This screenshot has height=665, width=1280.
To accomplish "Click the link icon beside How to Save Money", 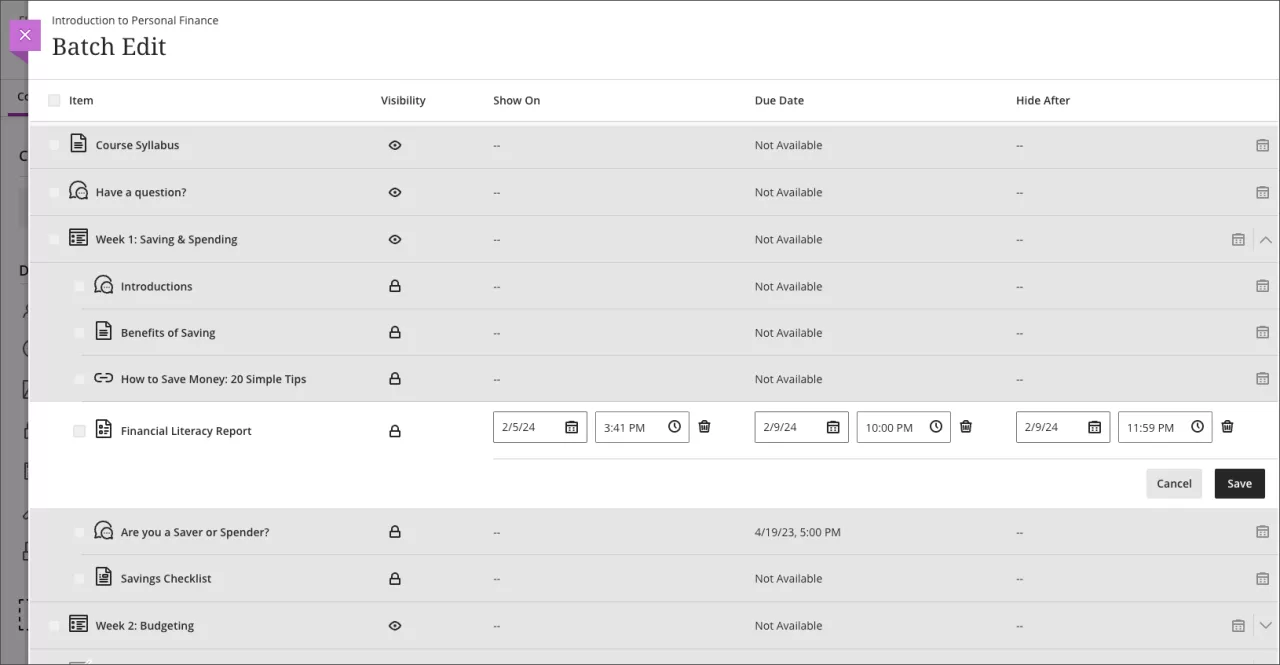I will (102, 379).
